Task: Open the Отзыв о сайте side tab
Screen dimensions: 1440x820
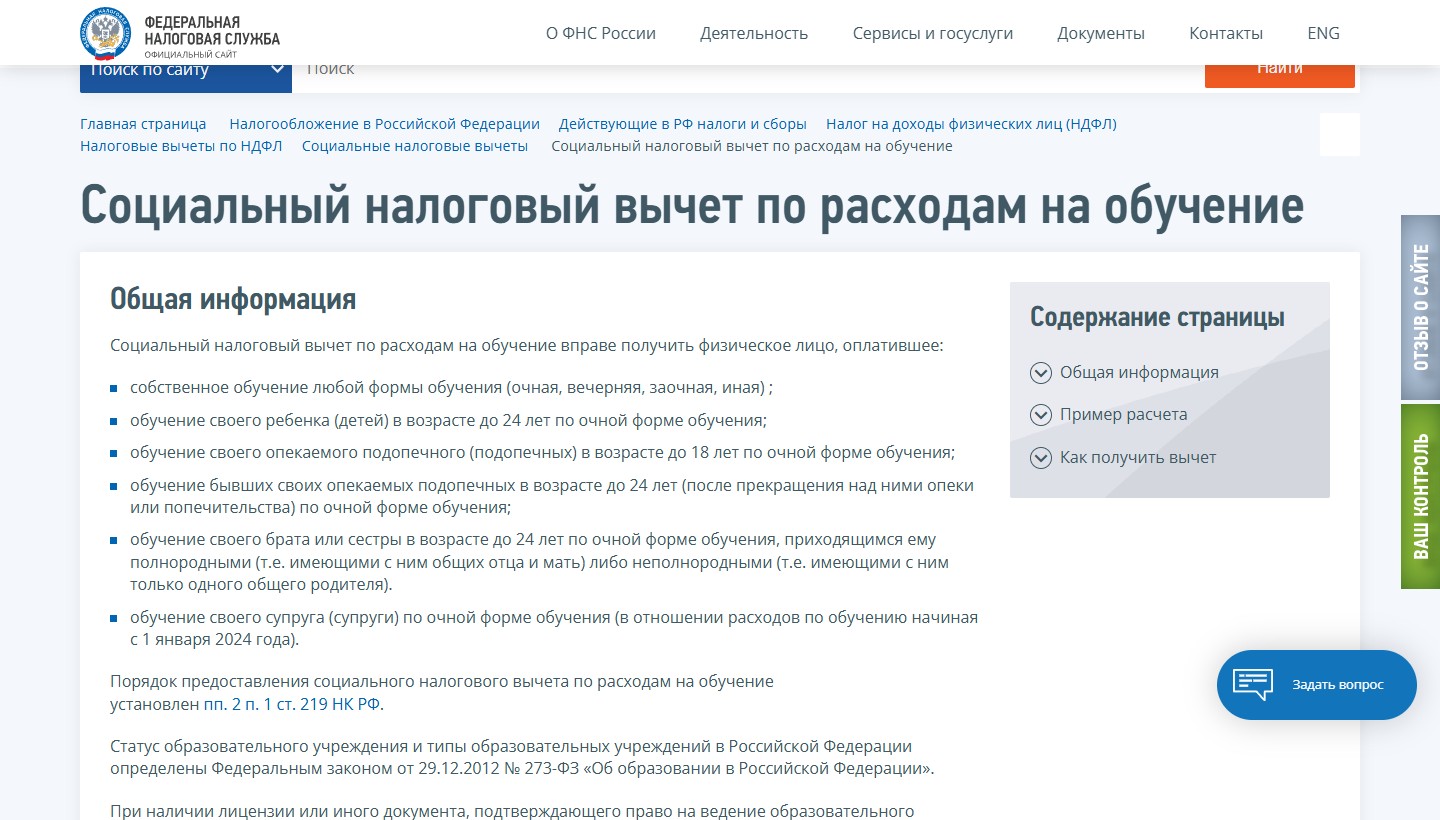Action: tap(1420, 308)
